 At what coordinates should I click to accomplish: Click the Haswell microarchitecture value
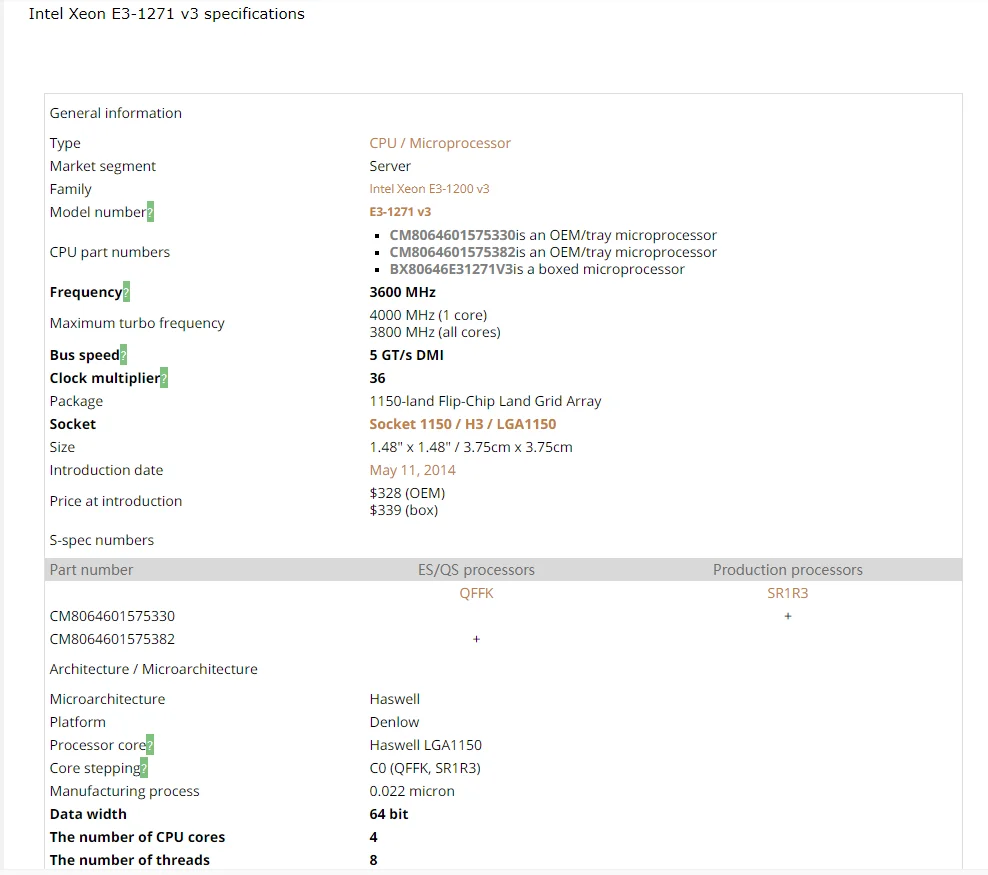(394, 699)
